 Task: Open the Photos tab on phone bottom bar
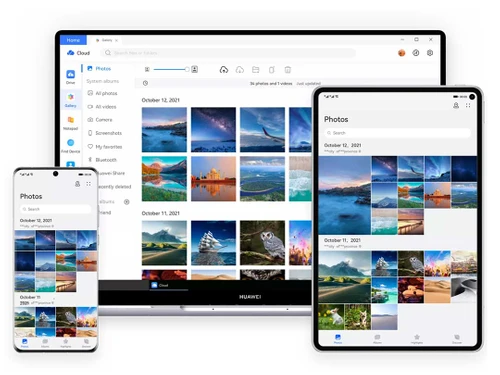(x=25, y=343)
